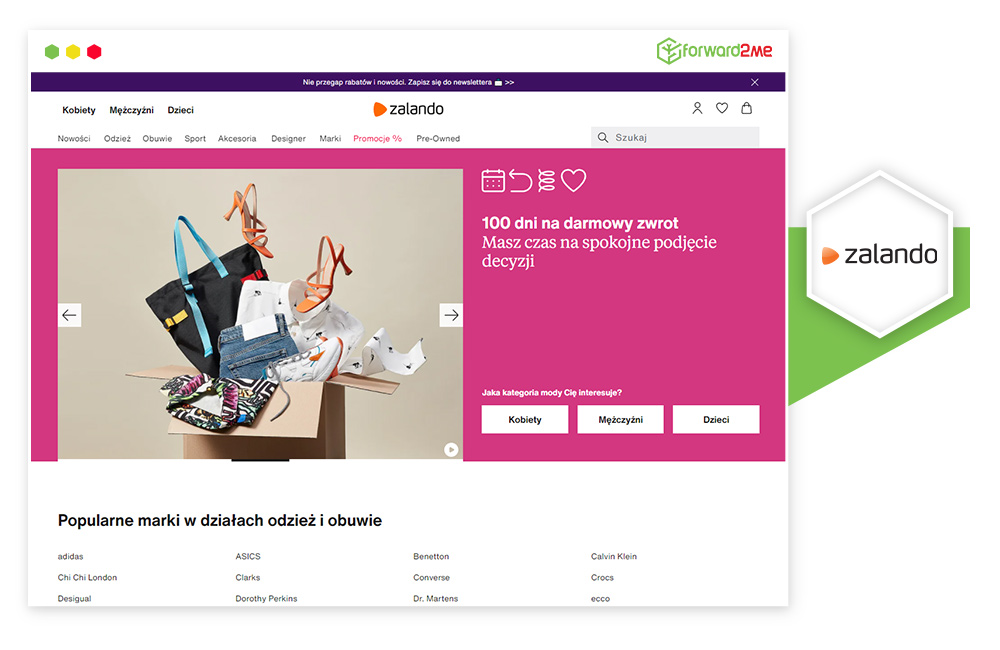This screenshot has width=1000, height=650.
Task: Open the Calvin Klein brand link
Action: pos(614,557)
